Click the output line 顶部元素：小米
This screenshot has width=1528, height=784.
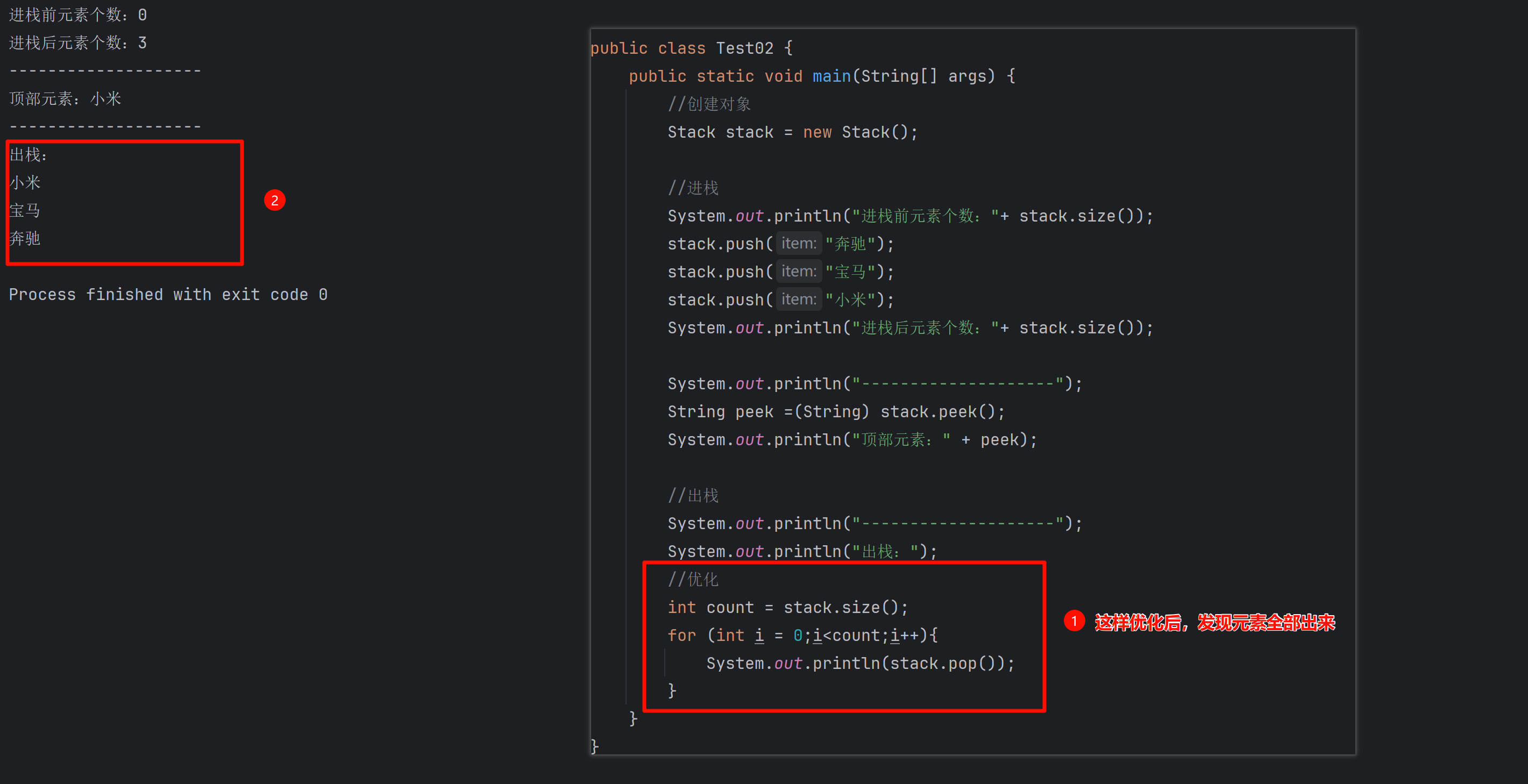pyautogui.click(x=65, y=98)
